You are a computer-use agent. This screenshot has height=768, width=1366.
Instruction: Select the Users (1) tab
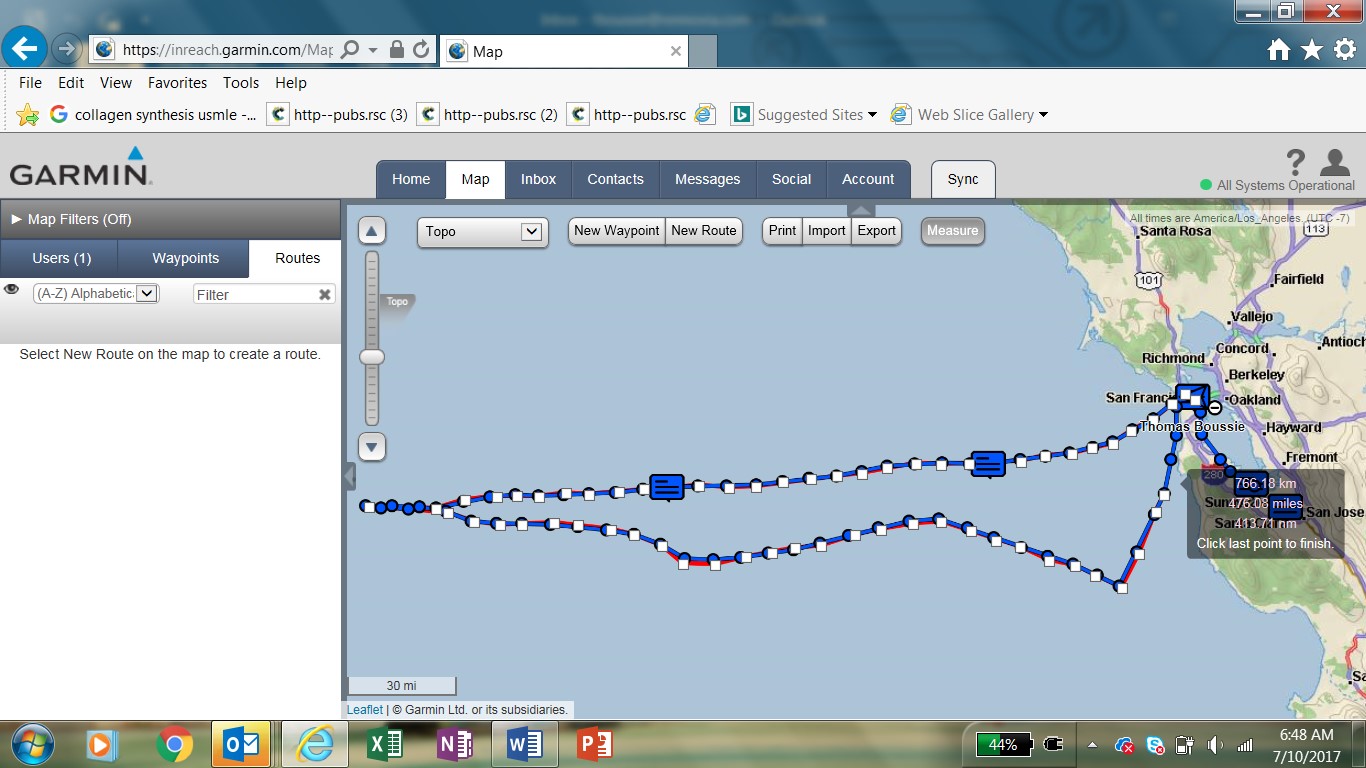(x=61, y=259)
